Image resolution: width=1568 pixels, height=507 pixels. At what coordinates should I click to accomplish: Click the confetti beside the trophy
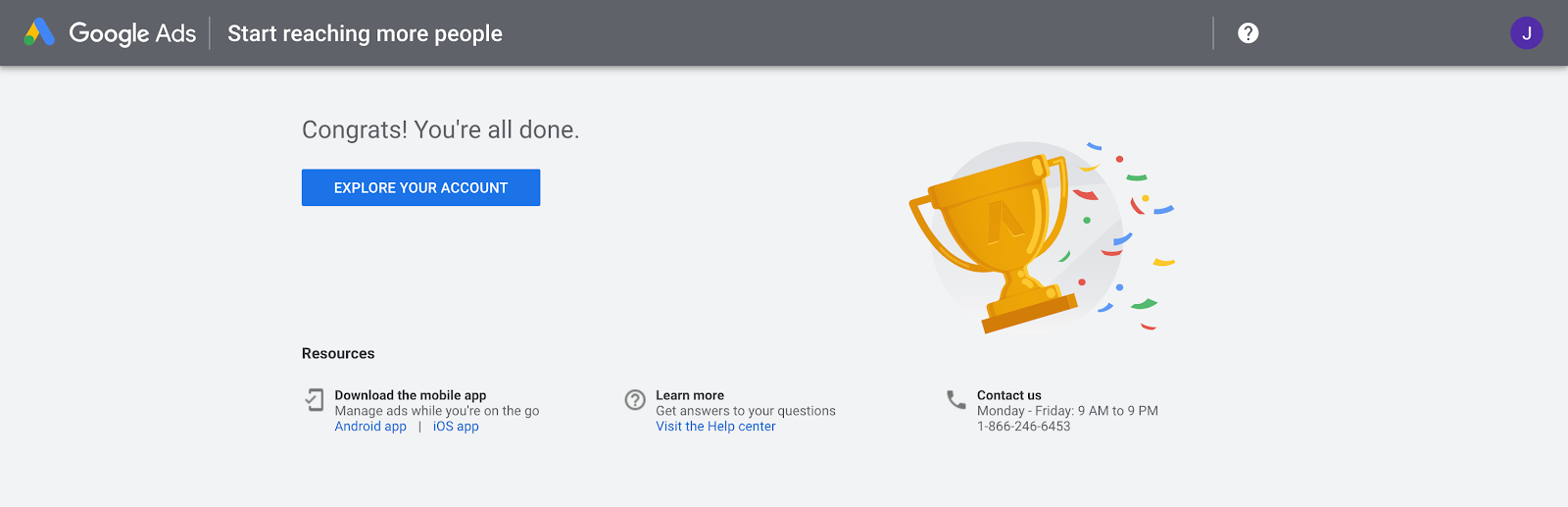[x=1127, y=235]
